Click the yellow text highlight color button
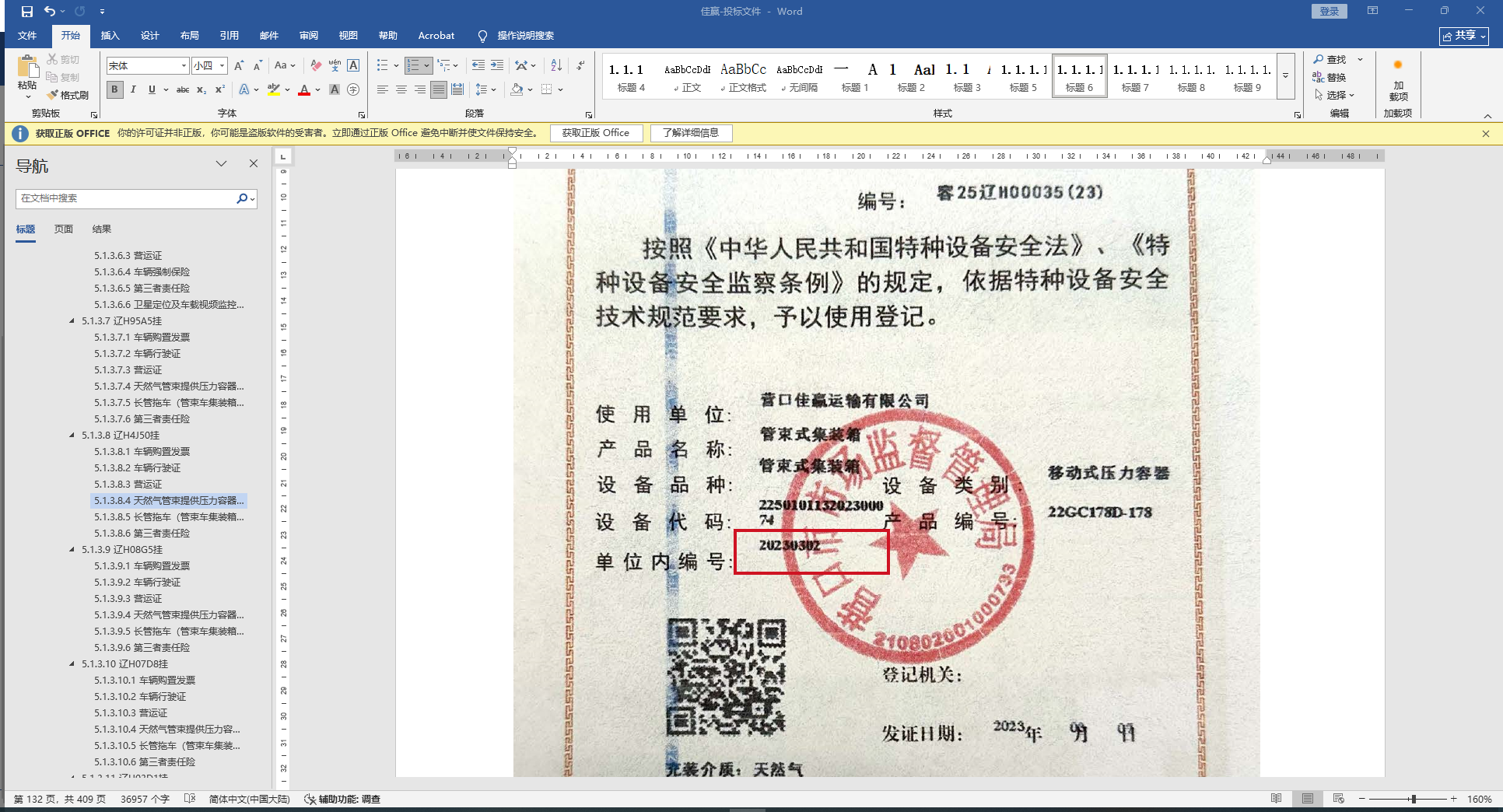Screen dimensions: 1503x812 273,89
